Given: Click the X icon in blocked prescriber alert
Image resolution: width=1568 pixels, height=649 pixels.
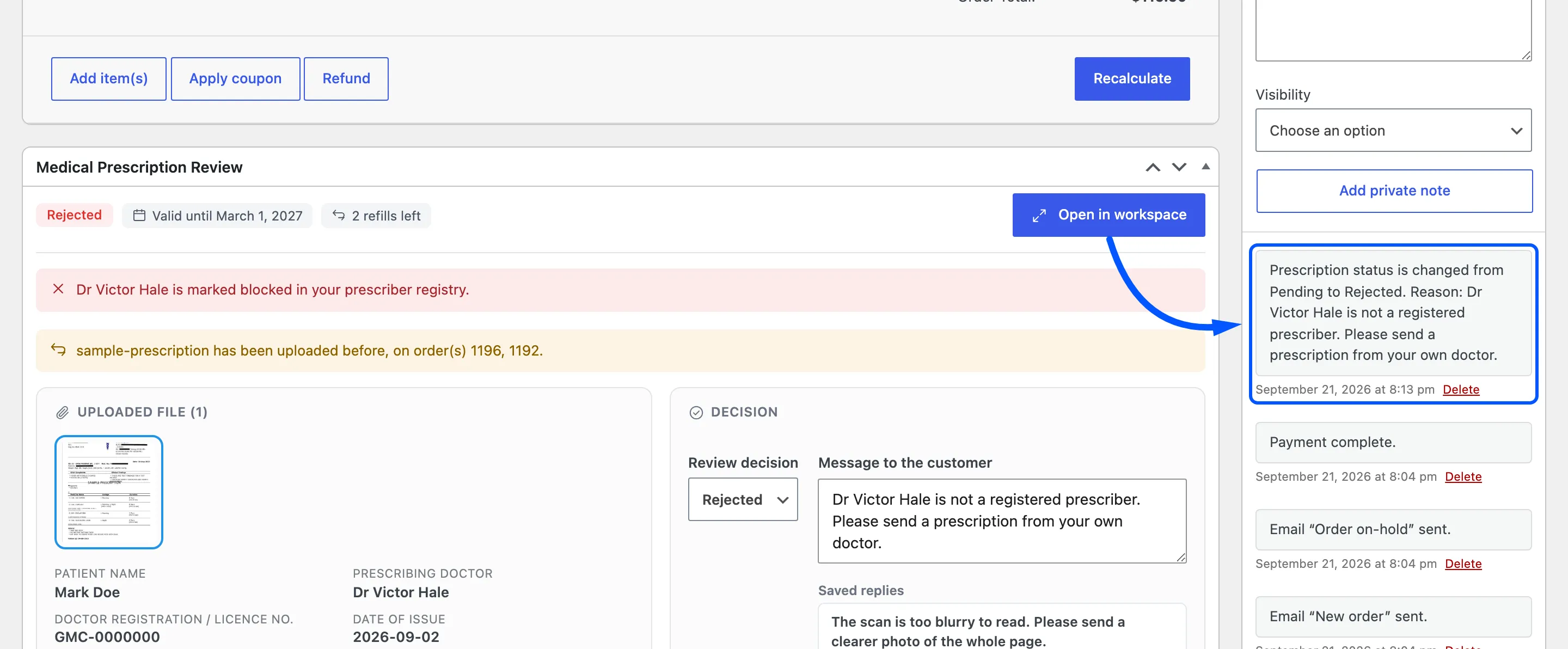Looking at the screenshot, I should coord(58,289).
